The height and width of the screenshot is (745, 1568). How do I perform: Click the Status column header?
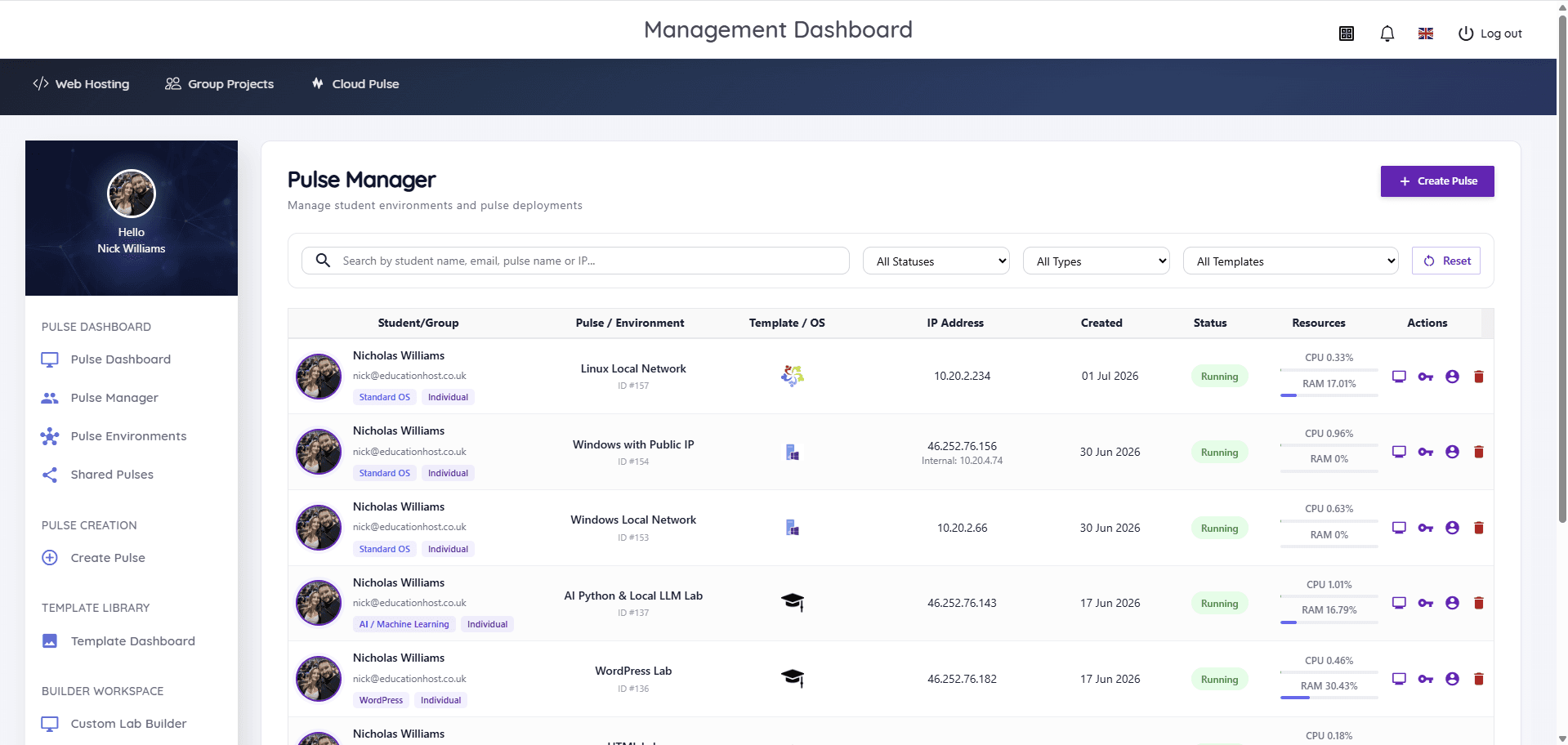[1210, 323]
